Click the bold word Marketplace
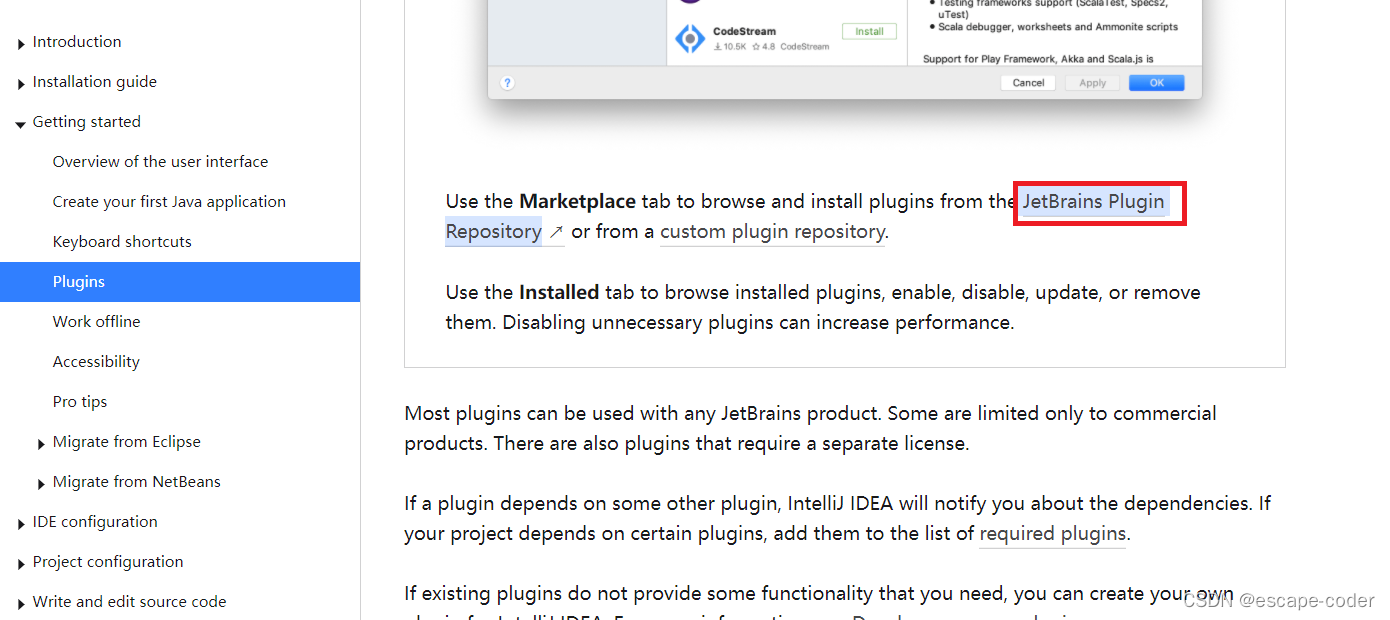The height and width of the screenshot is (620, 1390). click(577, 201)
